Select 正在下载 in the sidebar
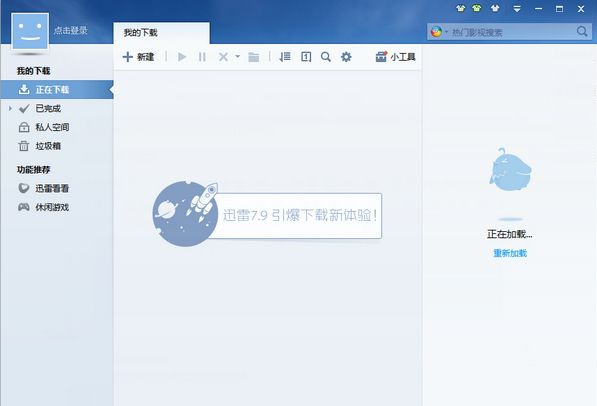 [57, 90]
